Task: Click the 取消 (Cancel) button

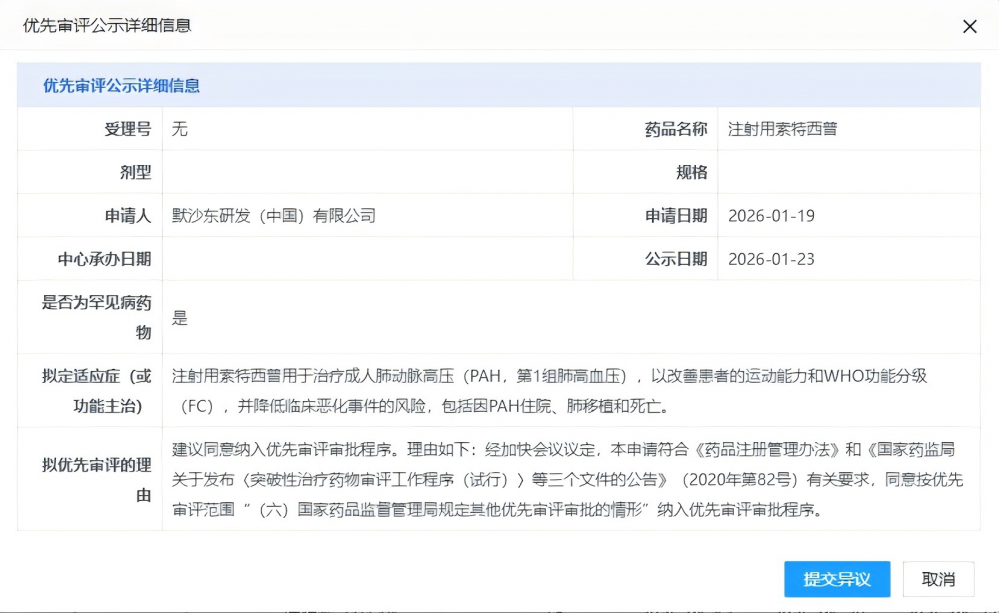Action: click(936, 579)
